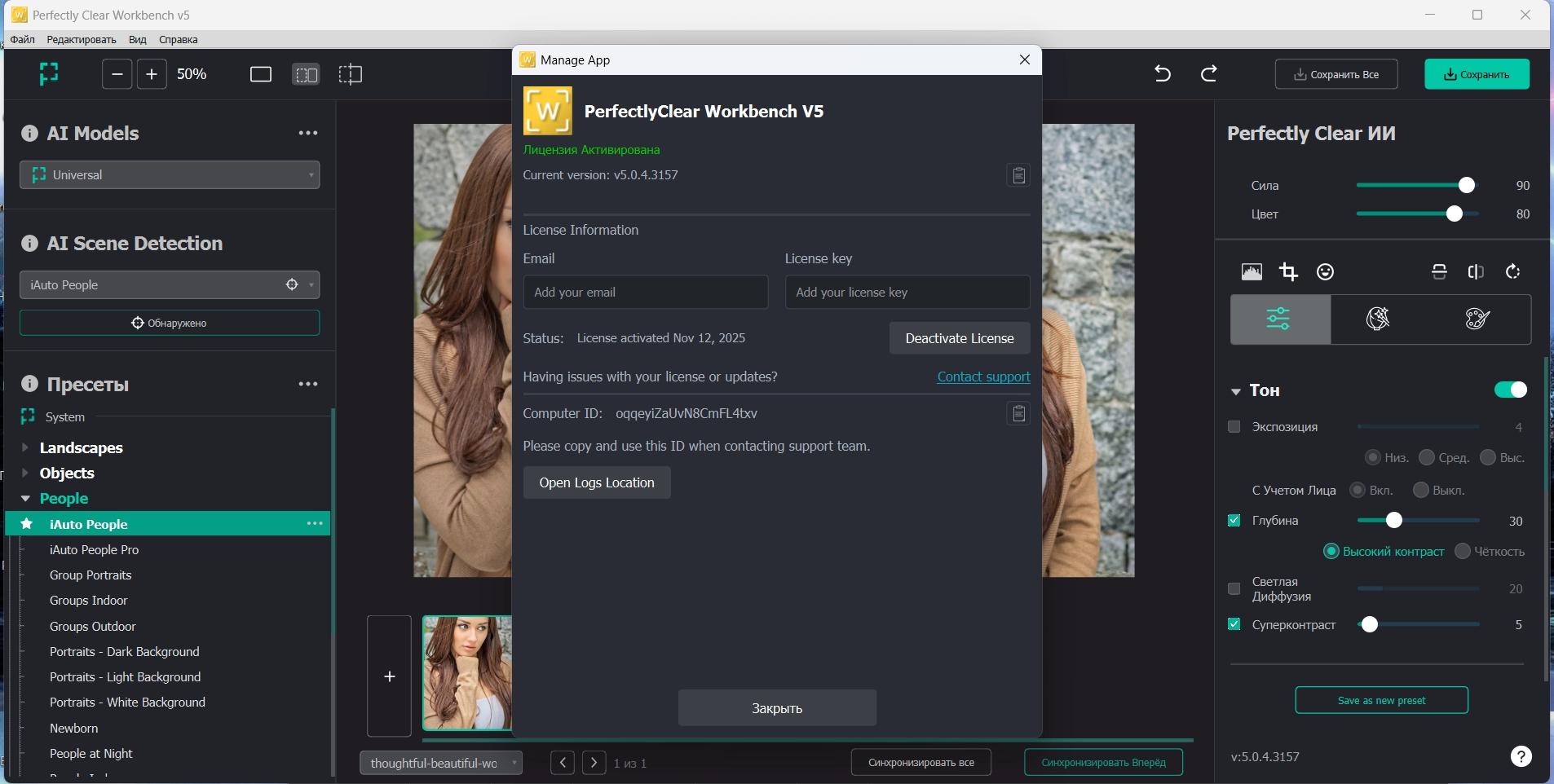Expand the Objects preset group
This screenshot has width=1554, height=784.
click(x=25, y=473)
